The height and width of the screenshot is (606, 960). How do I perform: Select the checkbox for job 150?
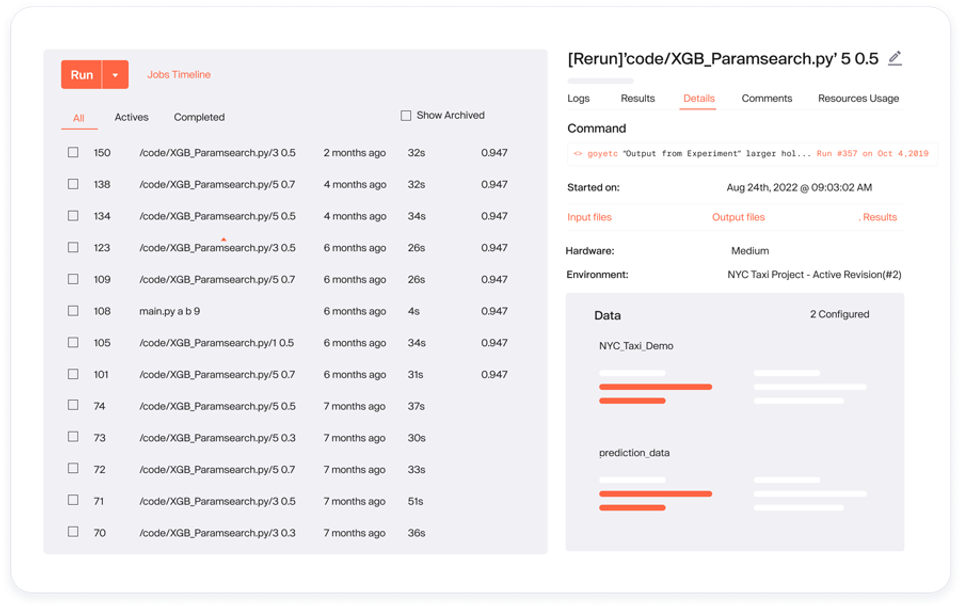click(73, 152)
